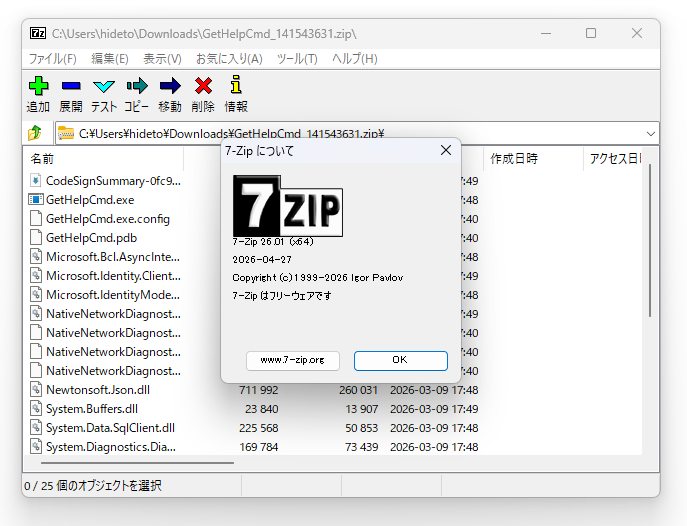The height and width of the screenshot is (526, 687).
Task: Open the ファイル(F) menu
Action: tap(53, 59)
